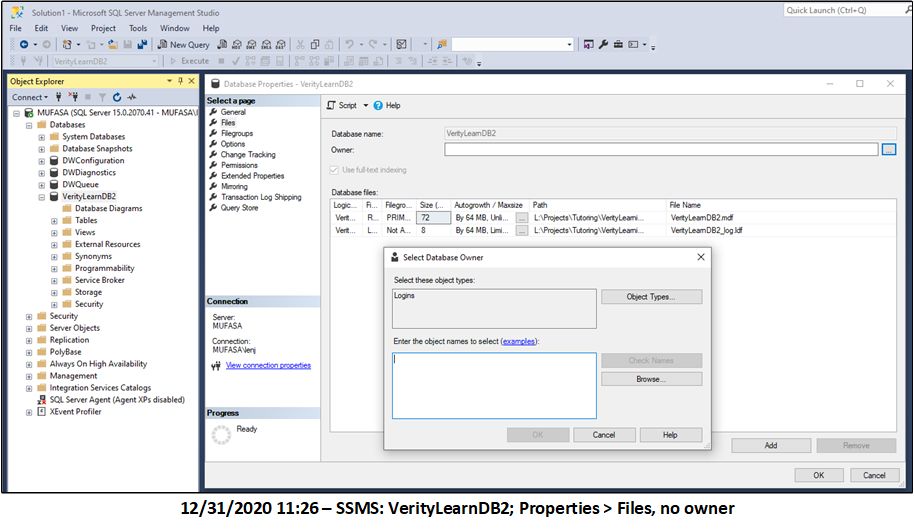Viewport: 914px width, 529px height.
Task: Open the Connect dropdown in Object Explorer
Action: pos(30,97)
